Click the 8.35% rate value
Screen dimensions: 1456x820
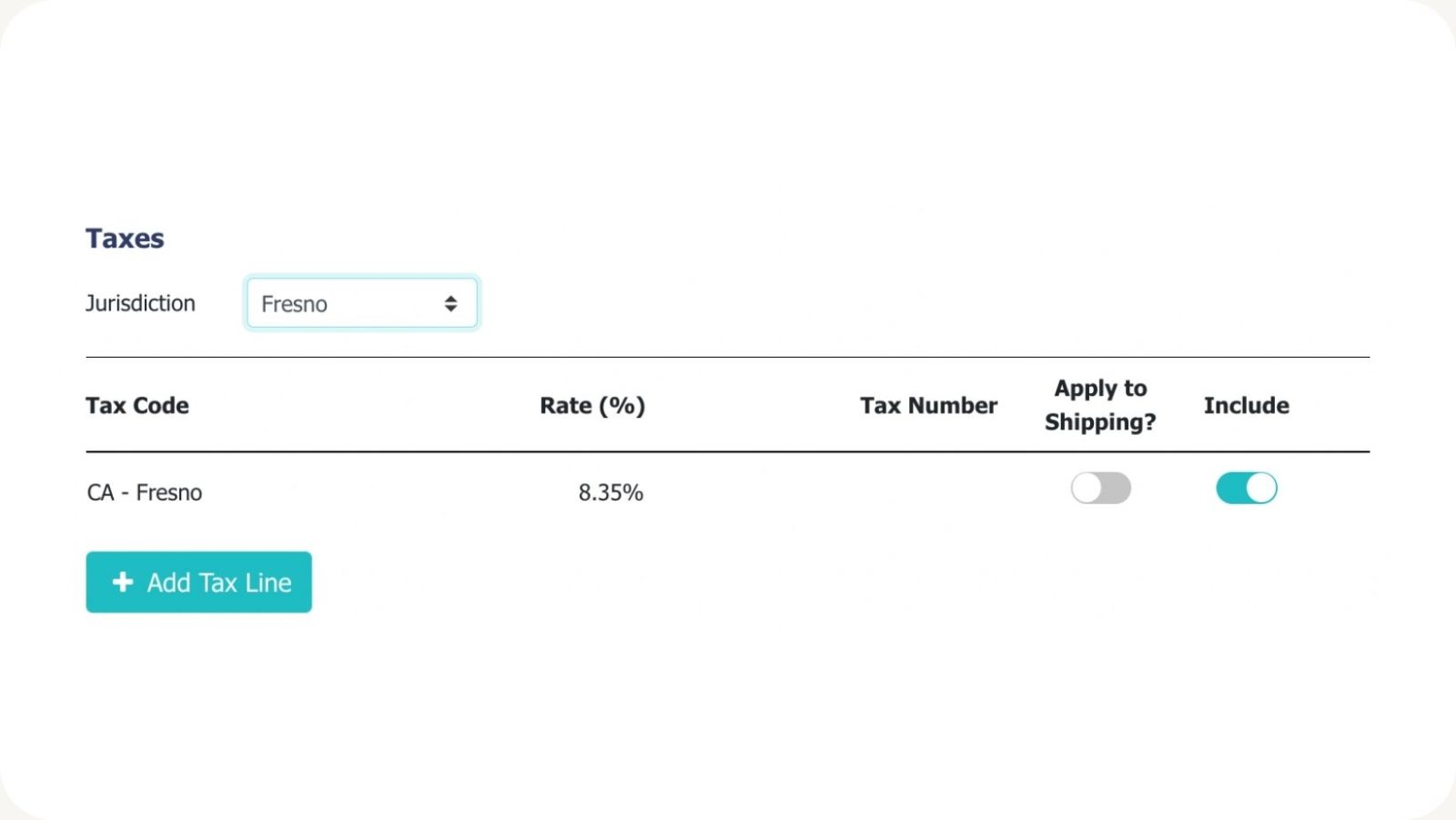(x=611, y=491)
